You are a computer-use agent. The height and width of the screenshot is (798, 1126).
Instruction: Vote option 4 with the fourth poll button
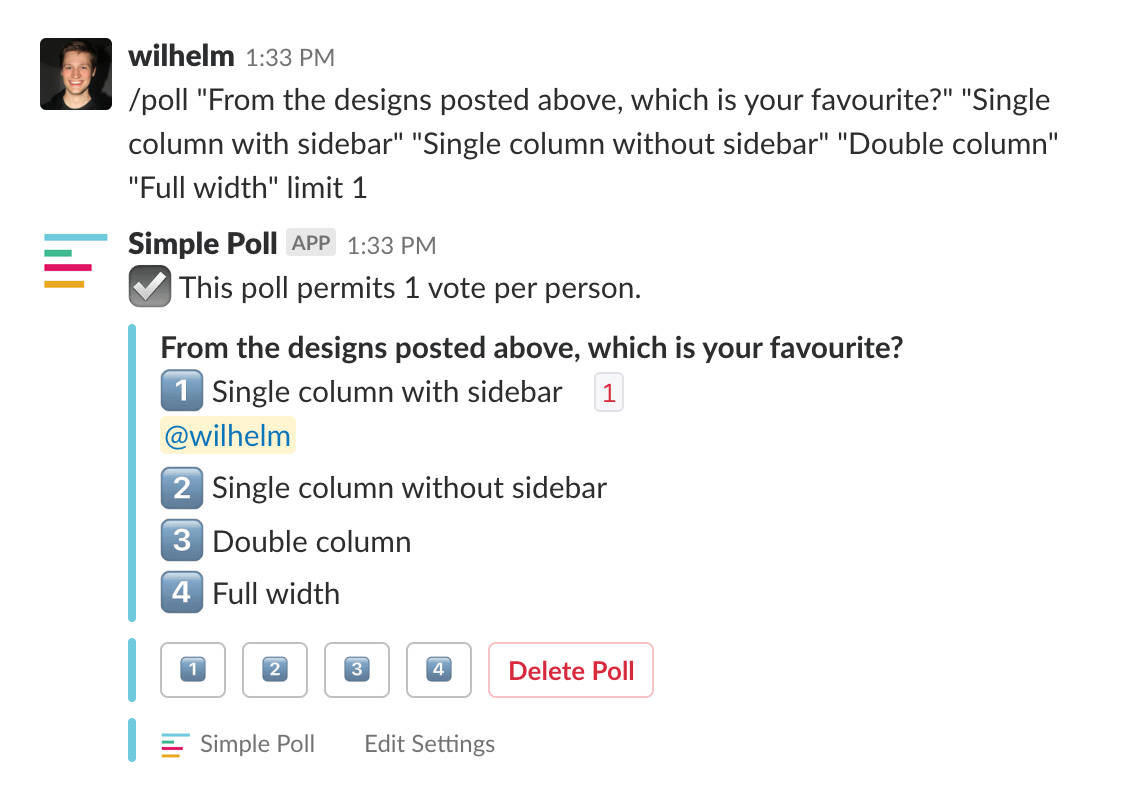tap(438, 670)
